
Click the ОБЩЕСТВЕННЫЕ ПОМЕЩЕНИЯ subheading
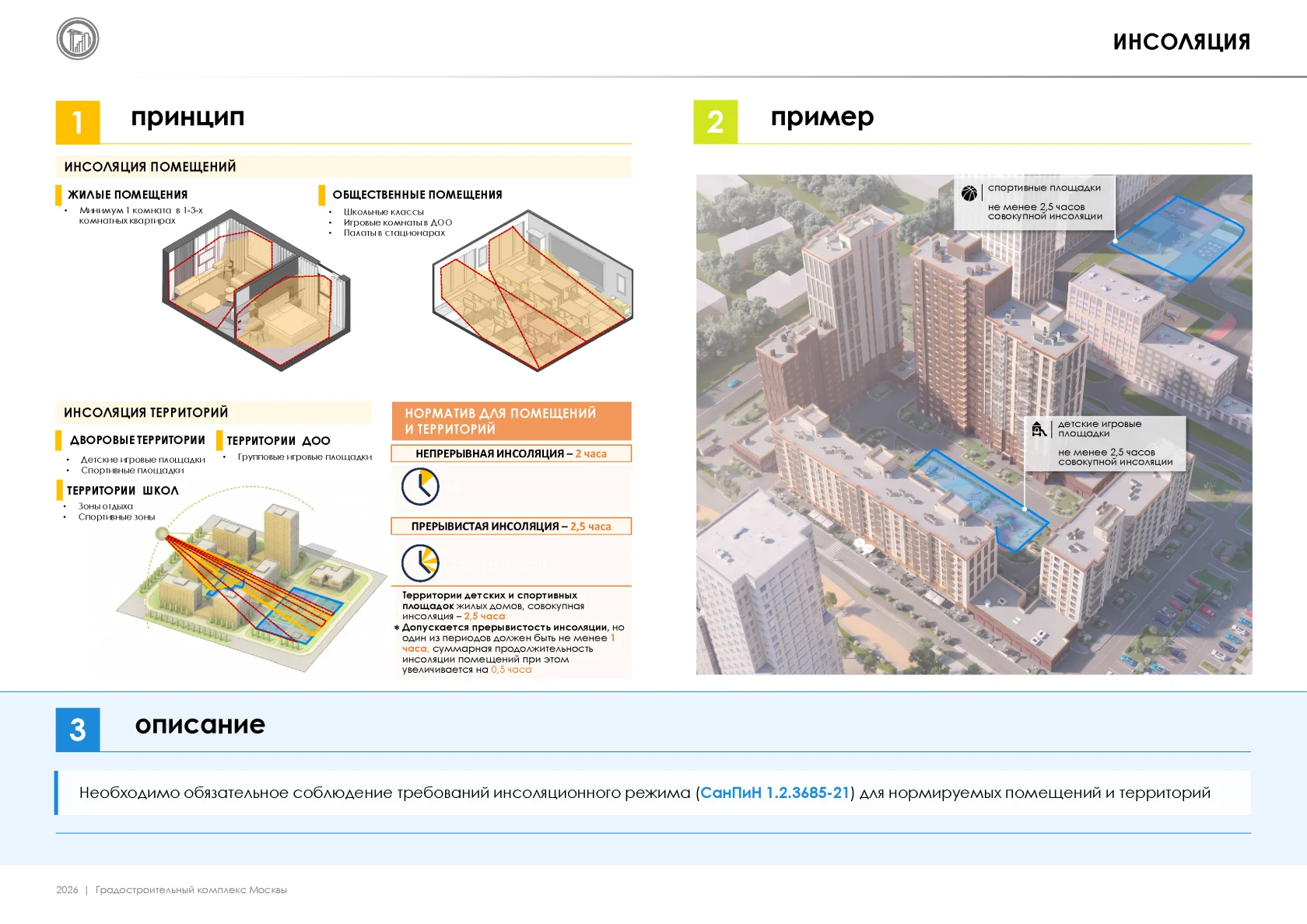417,194
